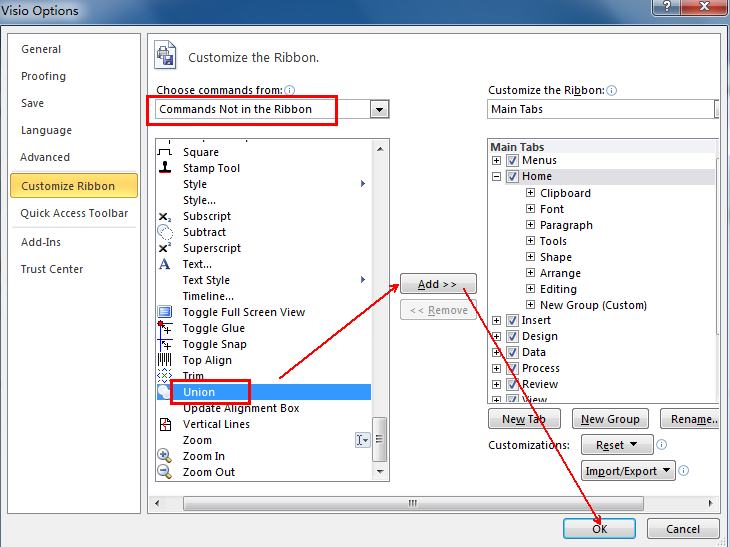This screenshot has height=547, width=730.
Task: Click the Toggle Glue icon
Action: tap(165, 328)
